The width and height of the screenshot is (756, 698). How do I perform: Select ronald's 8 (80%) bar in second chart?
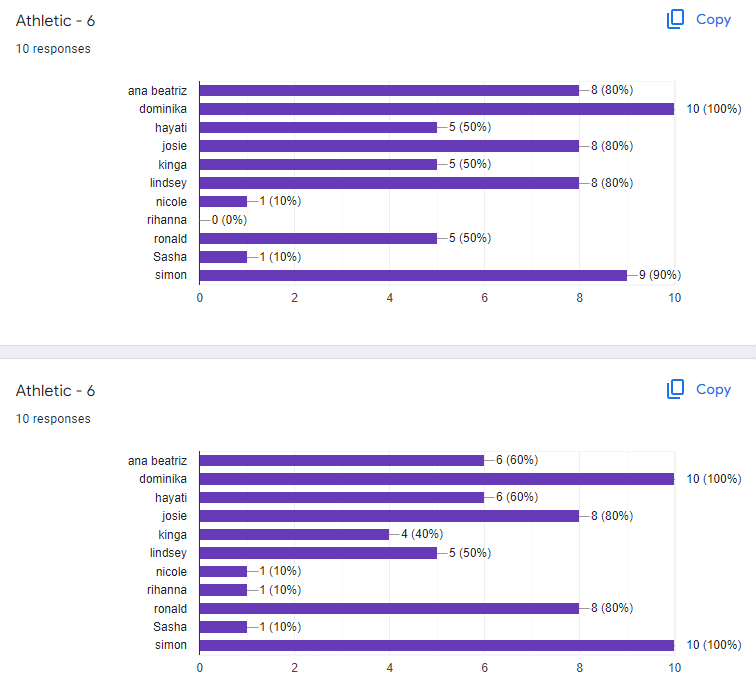[389, 608]
